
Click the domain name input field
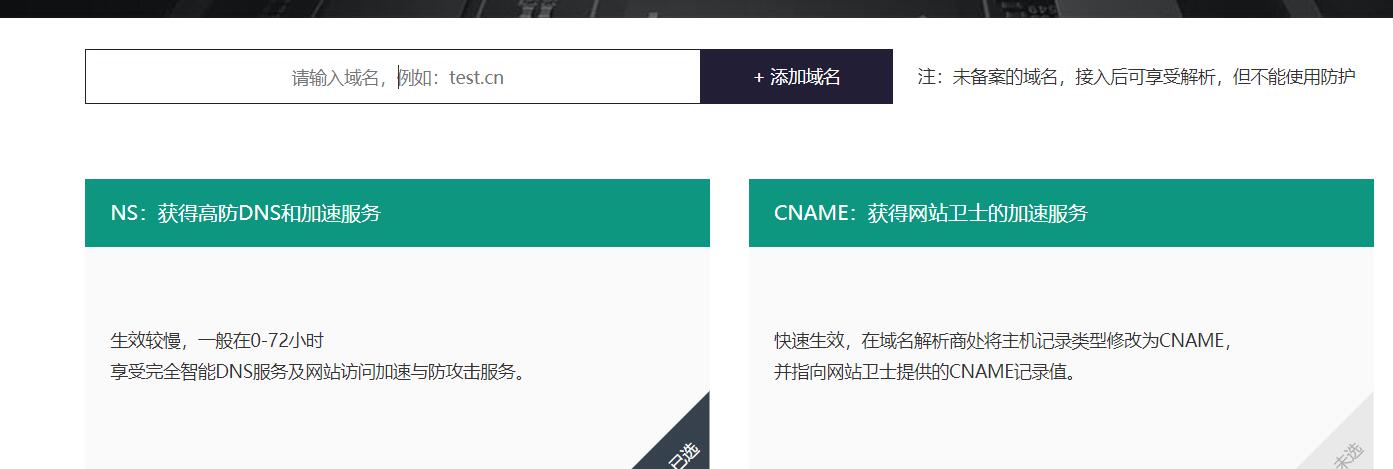pyautogui.click(x=393, y=77)
